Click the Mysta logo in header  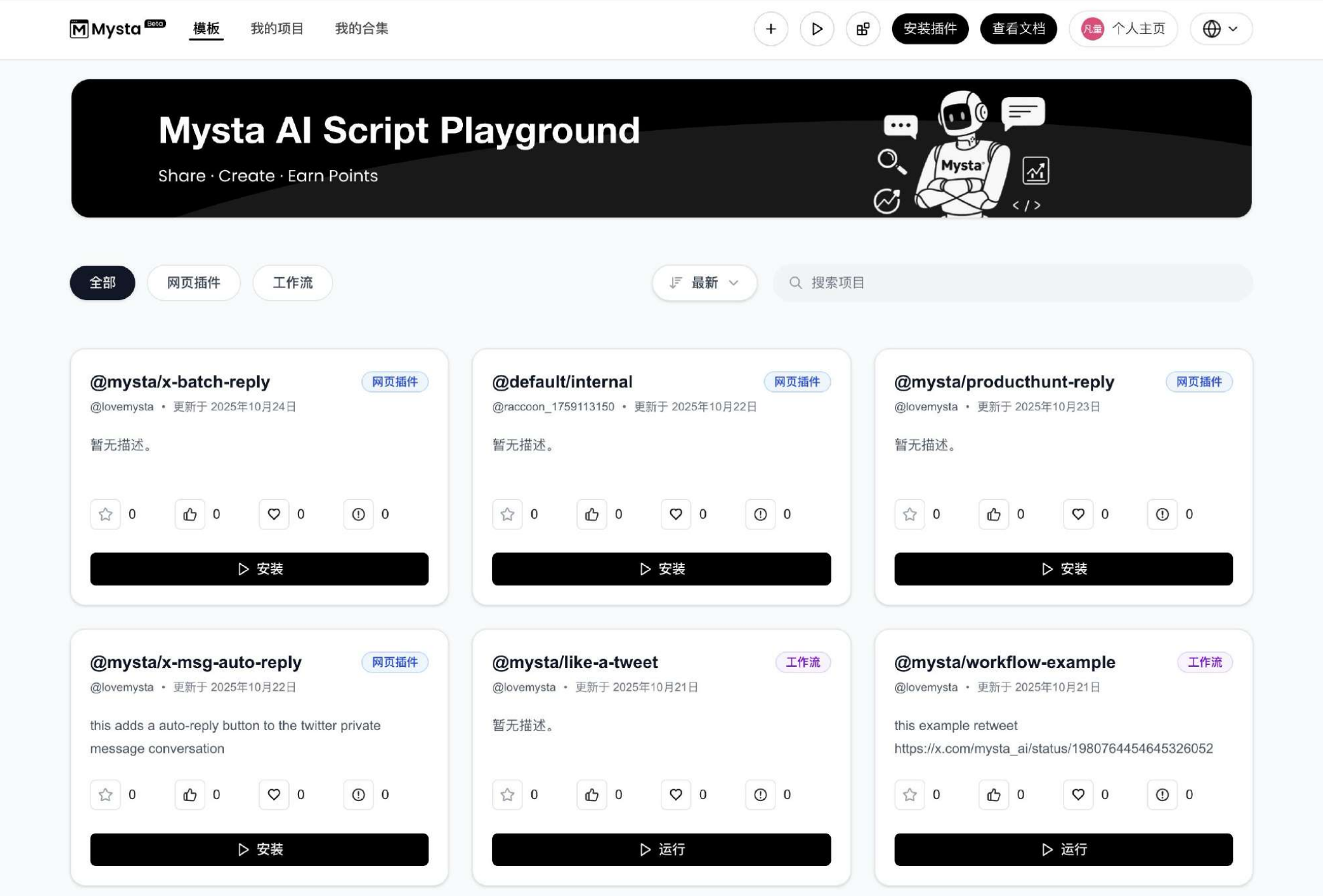(x=106, y=29)
